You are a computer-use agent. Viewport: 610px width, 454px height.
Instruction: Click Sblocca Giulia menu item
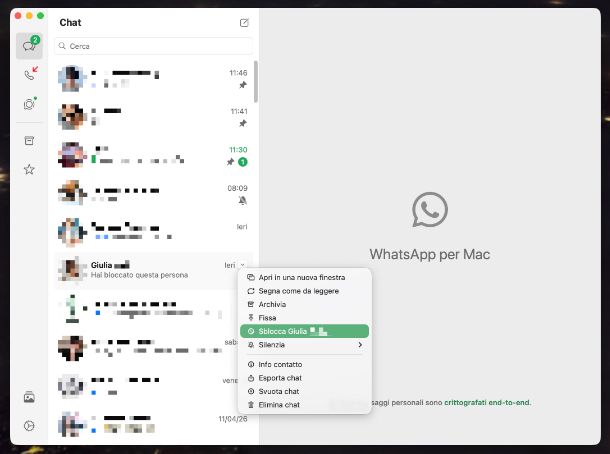coord(304,331)
